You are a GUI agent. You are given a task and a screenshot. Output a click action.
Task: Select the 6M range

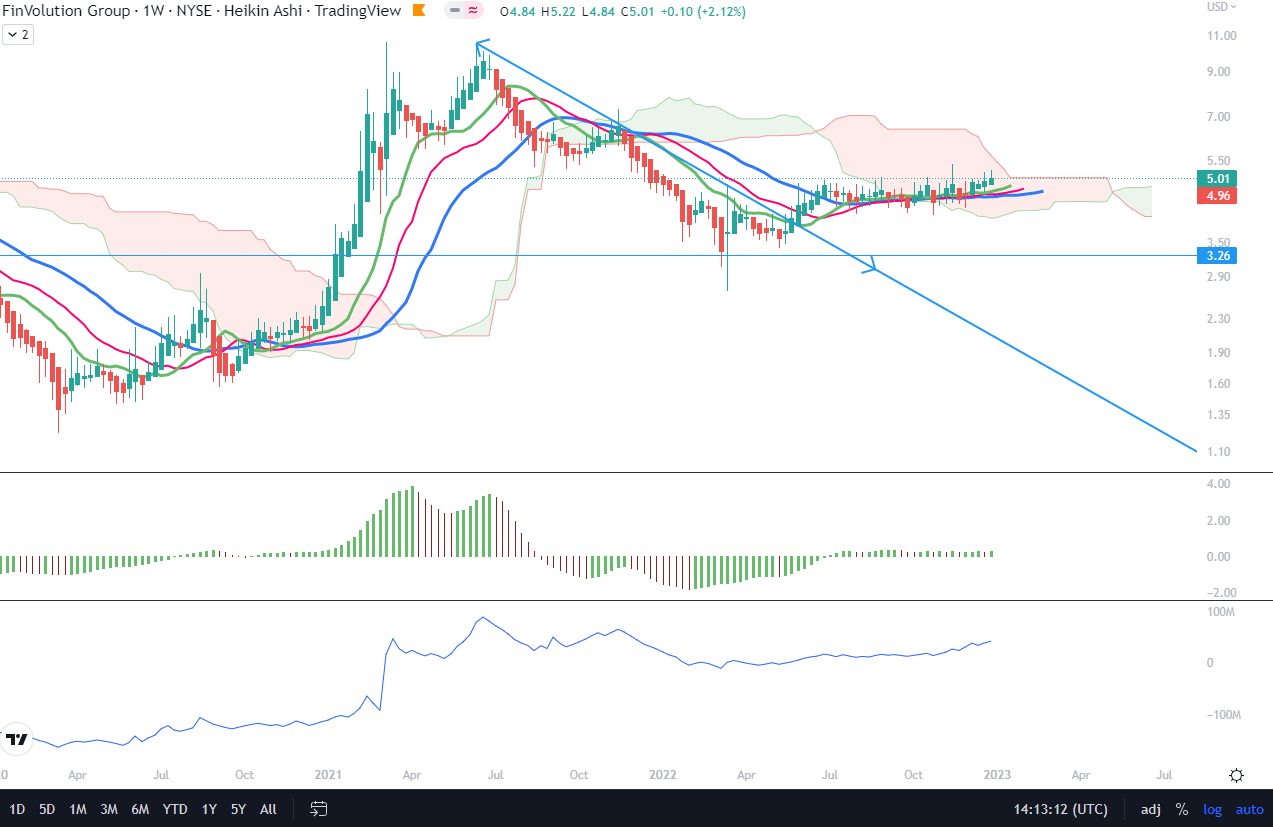pos(140,809)
